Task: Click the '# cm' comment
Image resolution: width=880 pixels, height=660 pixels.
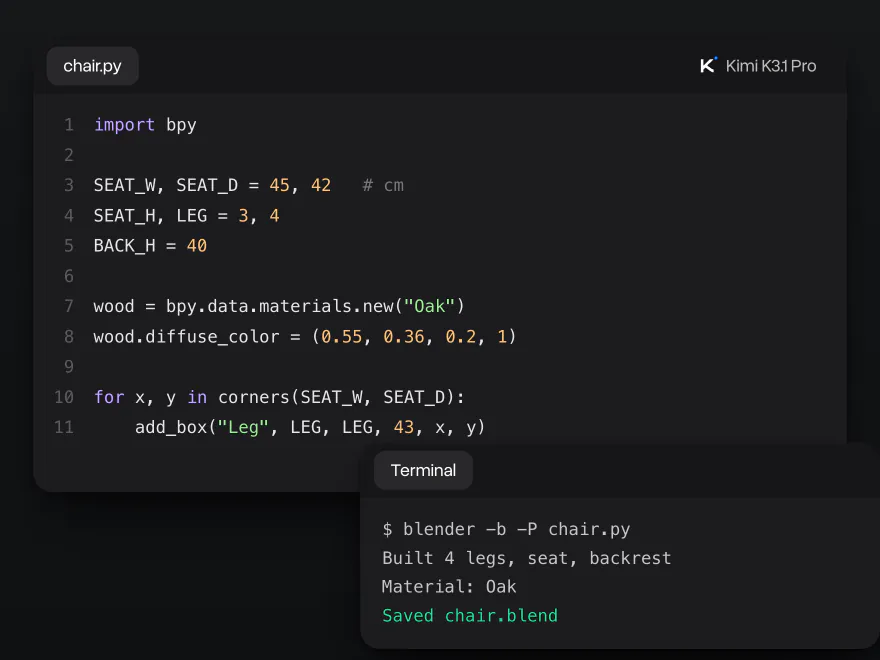Action: [x=383, y=185]
